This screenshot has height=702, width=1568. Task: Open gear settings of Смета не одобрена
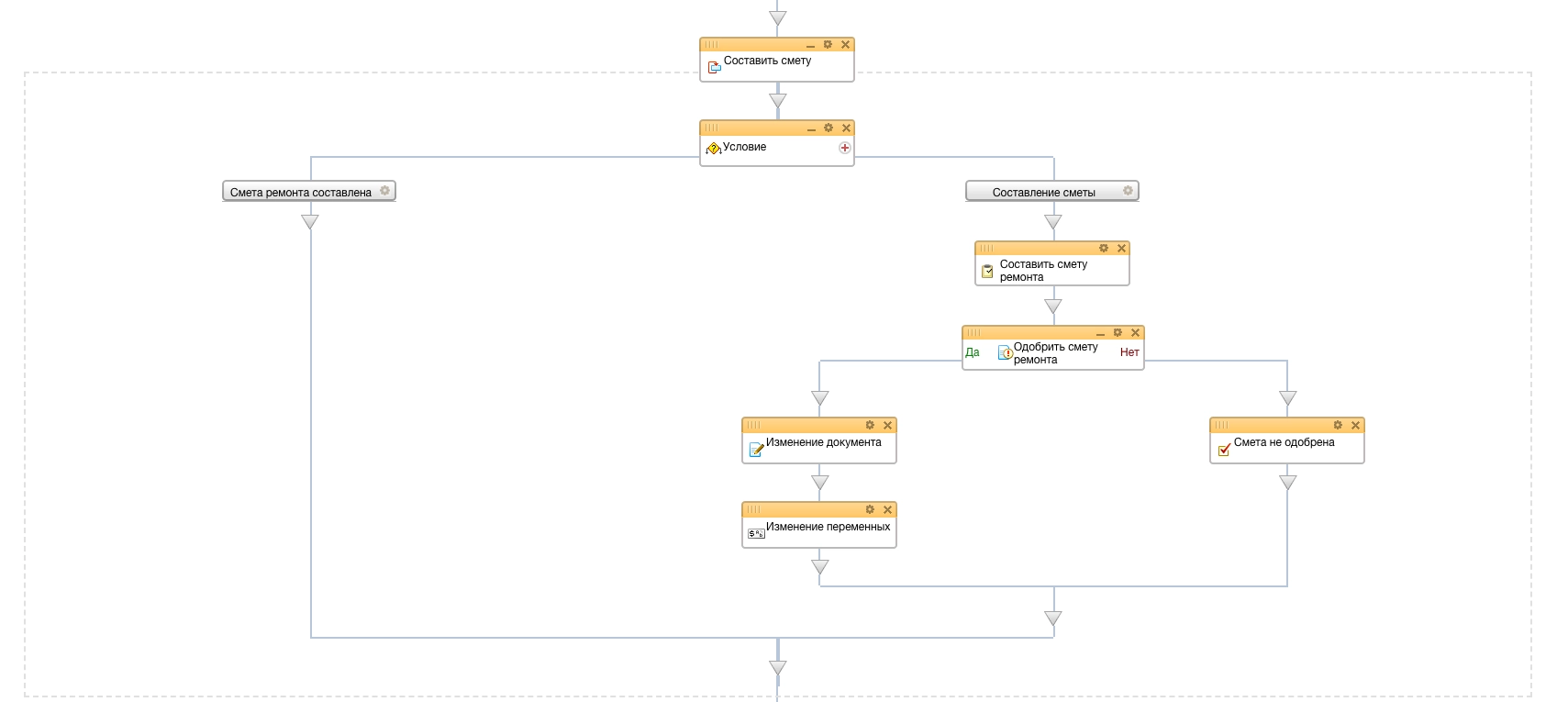(x=1338, y=426)
